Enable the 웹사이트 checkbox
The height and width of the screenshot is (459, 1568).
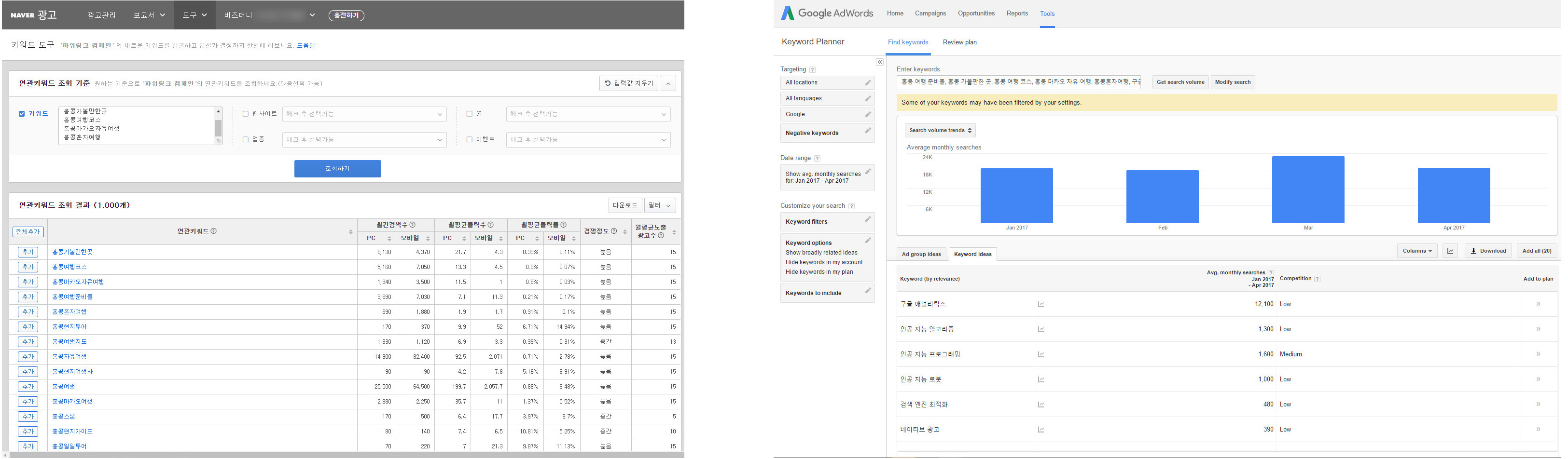click(x=245, y=114)
